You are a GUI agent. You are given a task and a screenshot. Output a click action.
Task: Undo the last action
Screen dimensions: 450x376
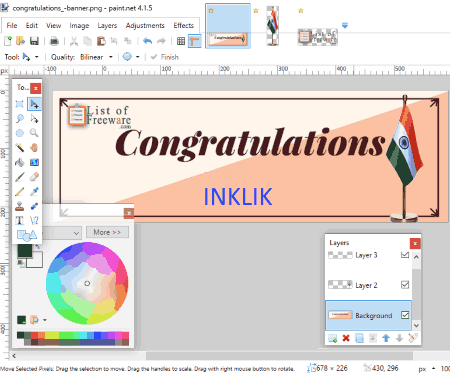(x=147, y=41)
